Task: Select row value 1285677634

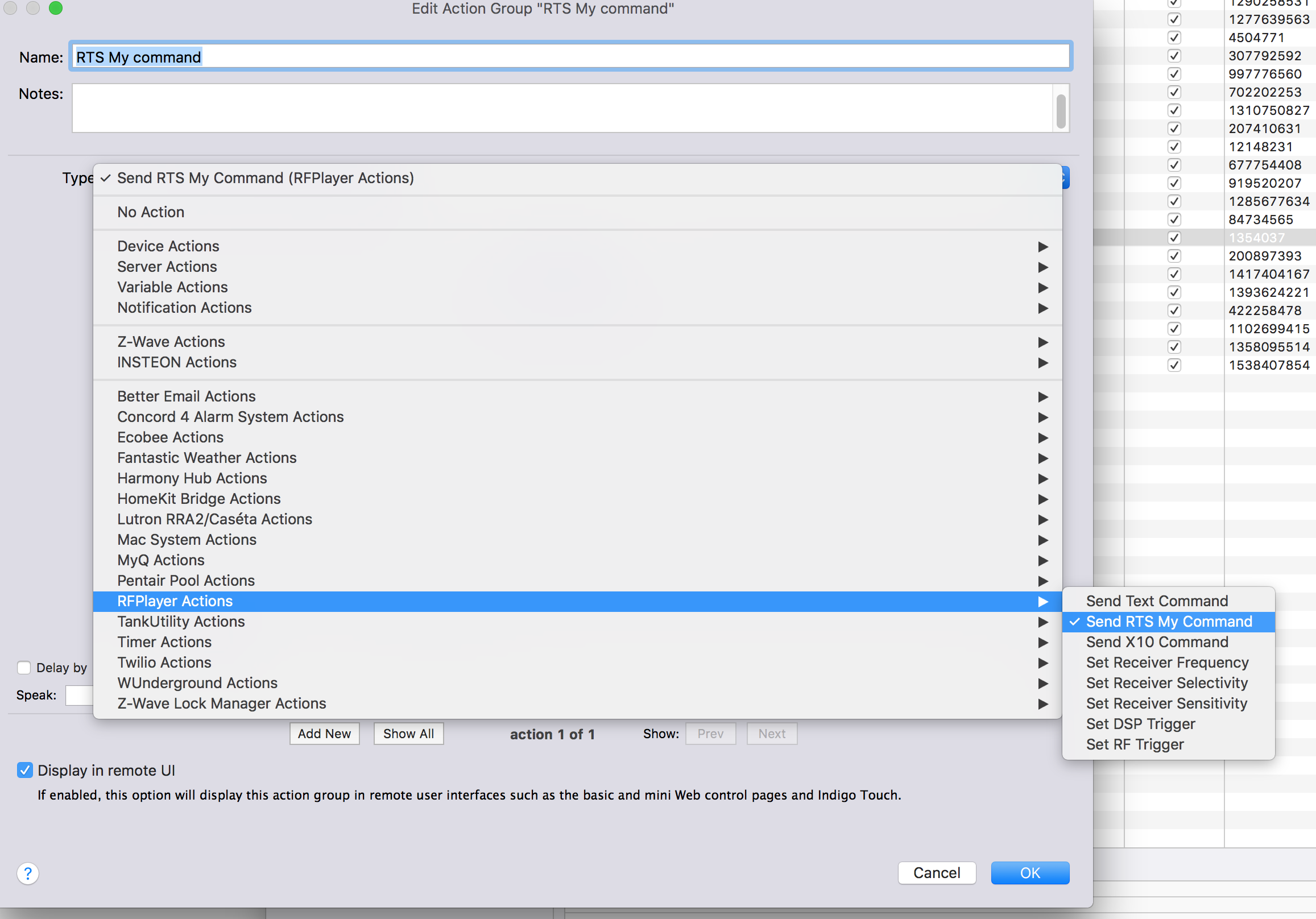Action: tap(1269, 202)
